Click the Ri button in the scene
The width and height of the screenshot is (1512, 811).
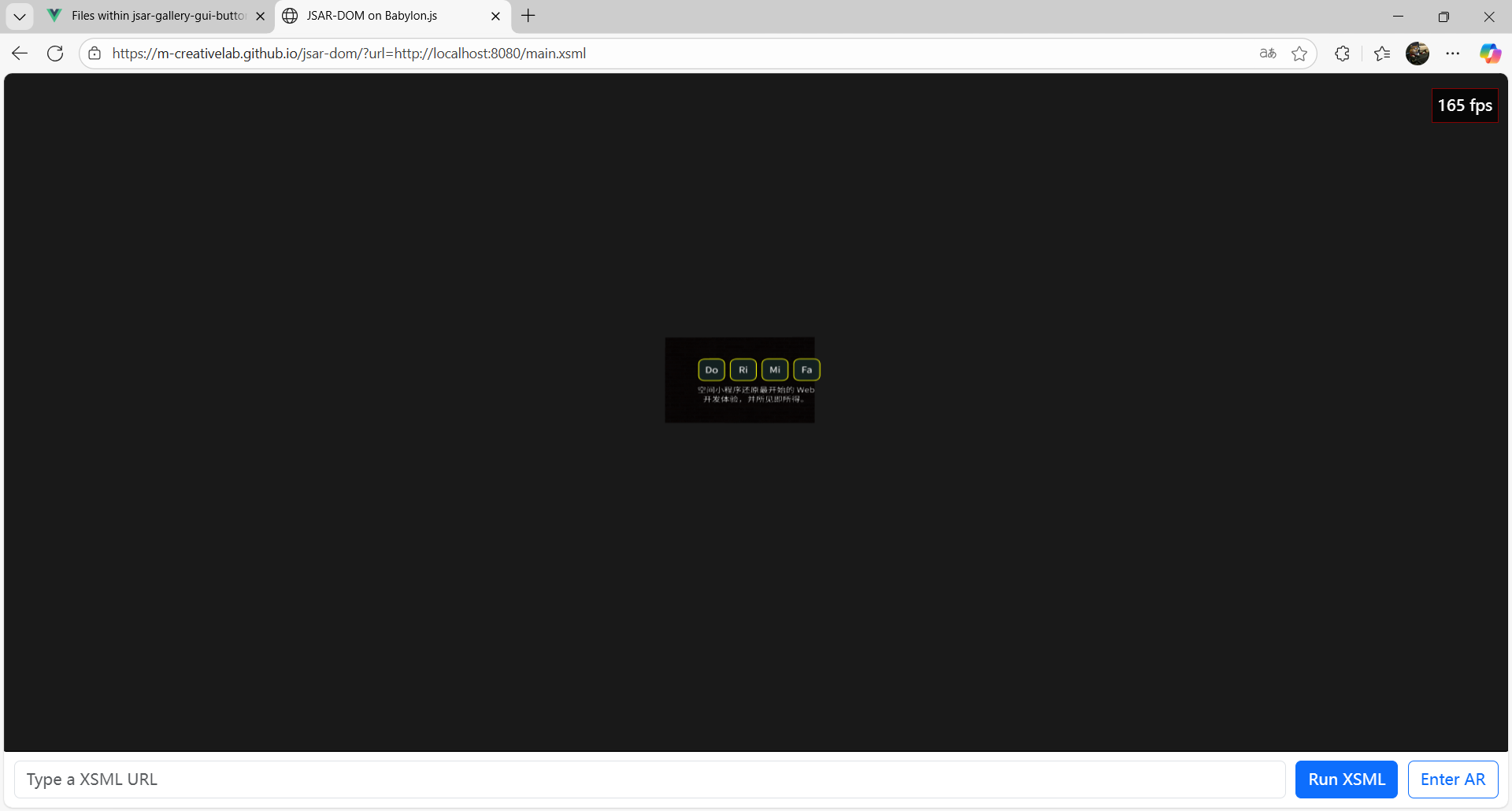pyautogui.click(x=743, y=370)
